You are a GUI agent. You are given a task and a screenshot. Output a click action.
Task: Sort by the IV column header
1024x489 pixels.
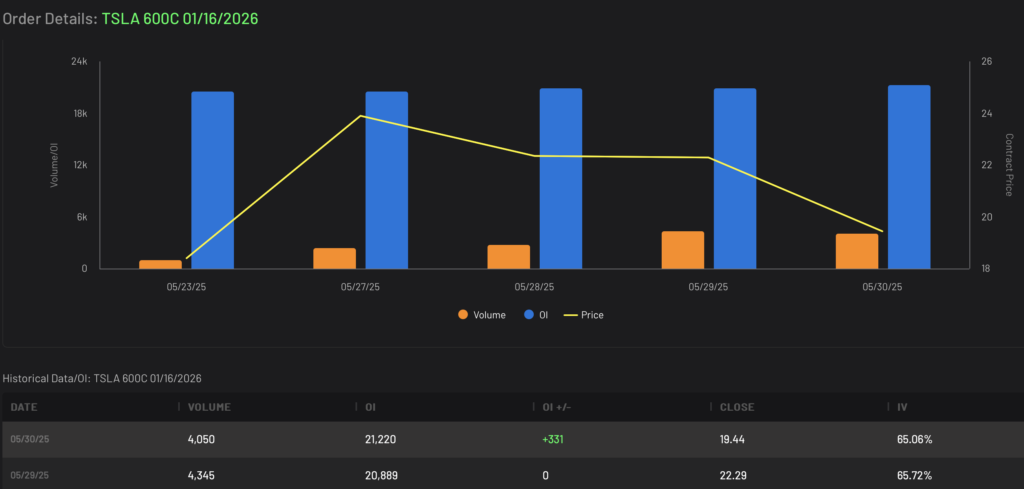click(x=902, y=407)
